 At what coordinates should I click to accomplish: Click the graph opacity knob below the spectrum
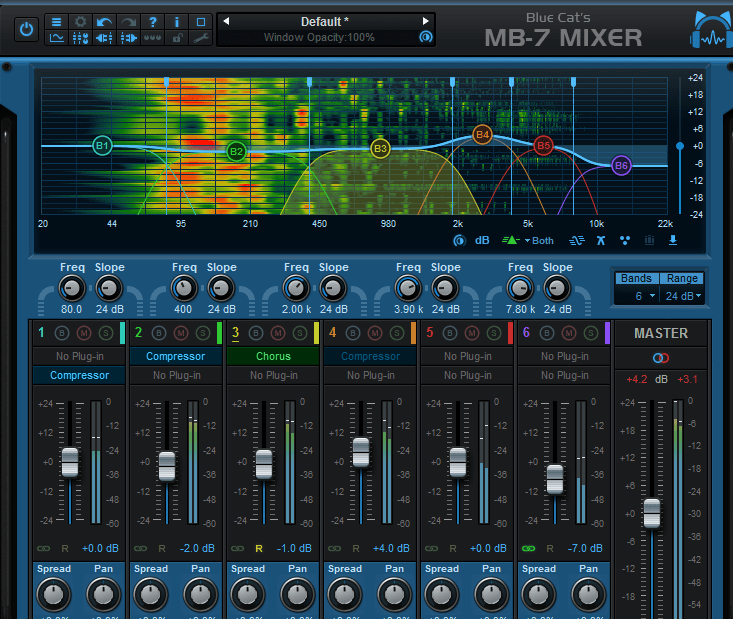click(460, 241)
